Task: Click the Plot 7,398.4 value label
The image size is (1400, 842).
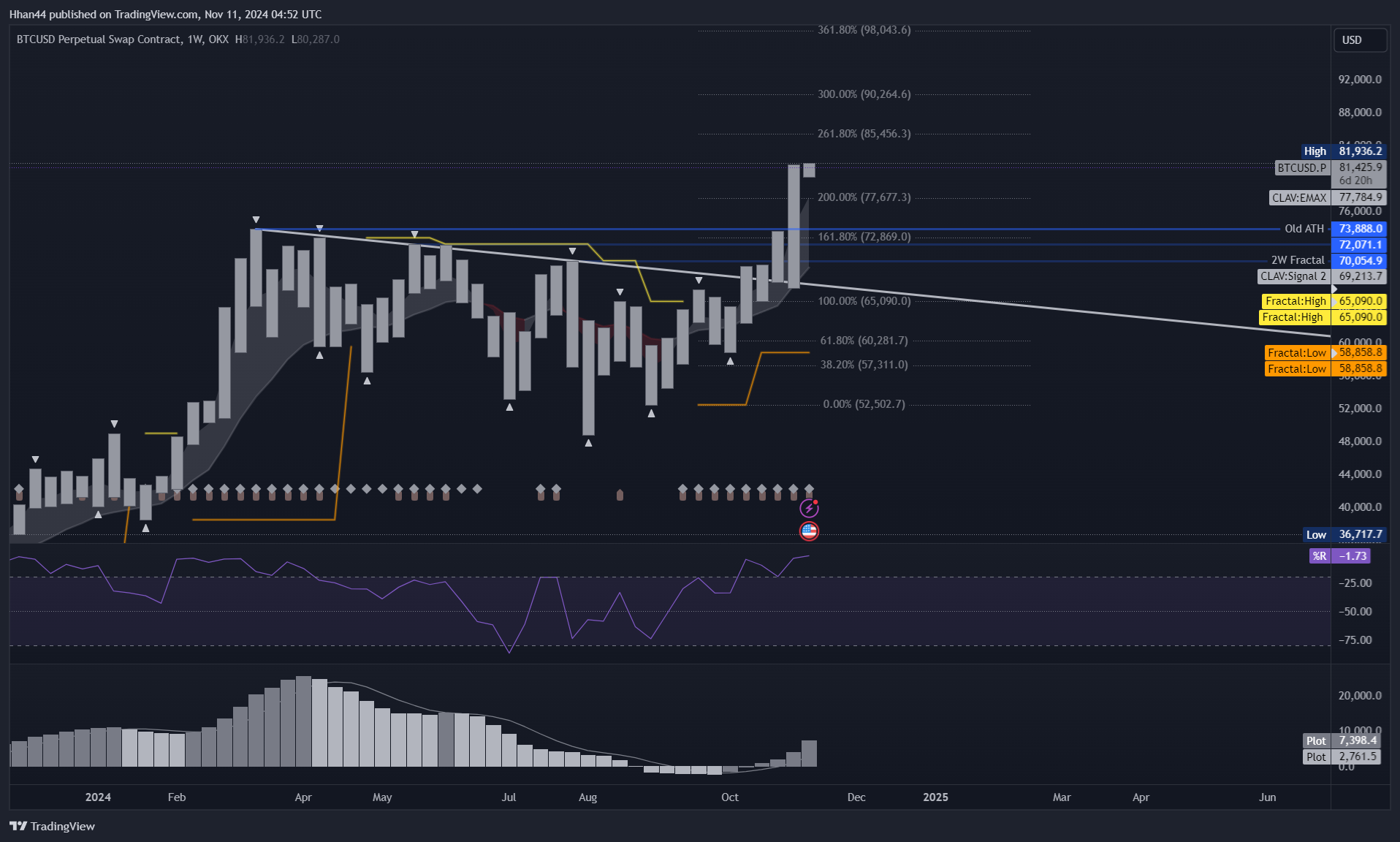Action: pyautogui.click(x=1342, y=741)
